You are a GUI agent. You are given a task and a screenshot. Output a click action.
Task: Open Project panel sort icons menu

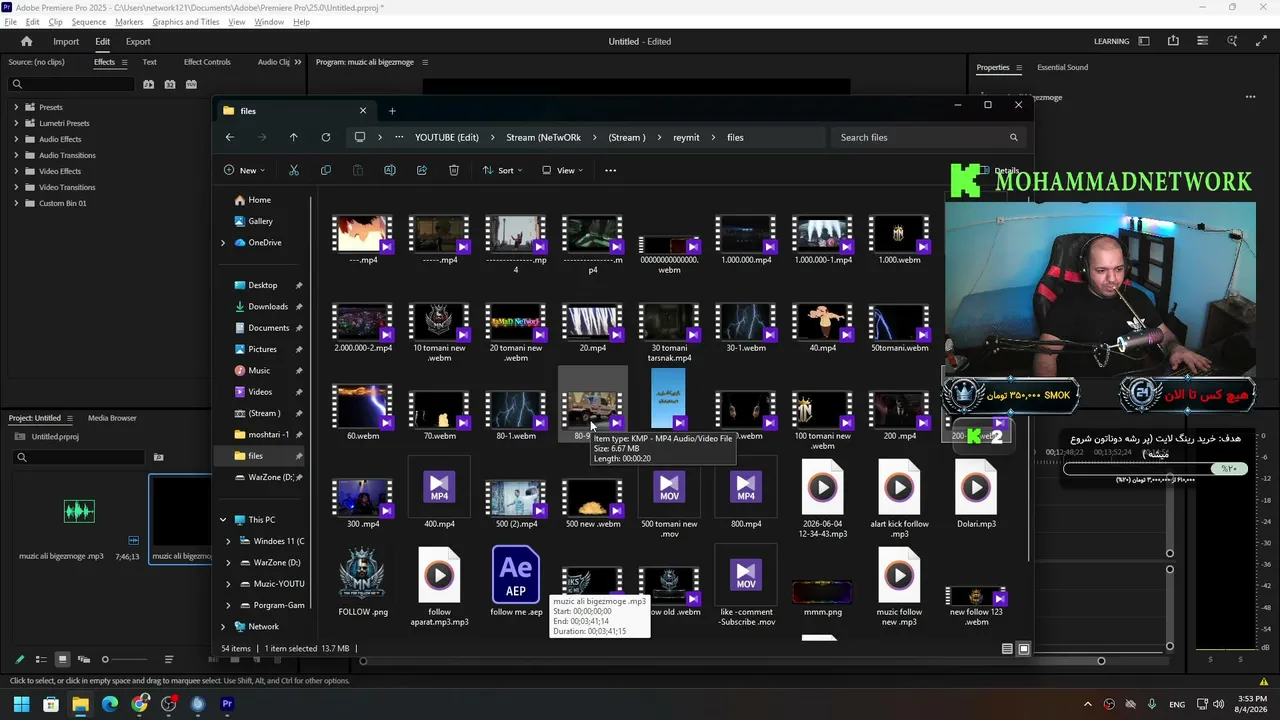click(x=169, y=659)
